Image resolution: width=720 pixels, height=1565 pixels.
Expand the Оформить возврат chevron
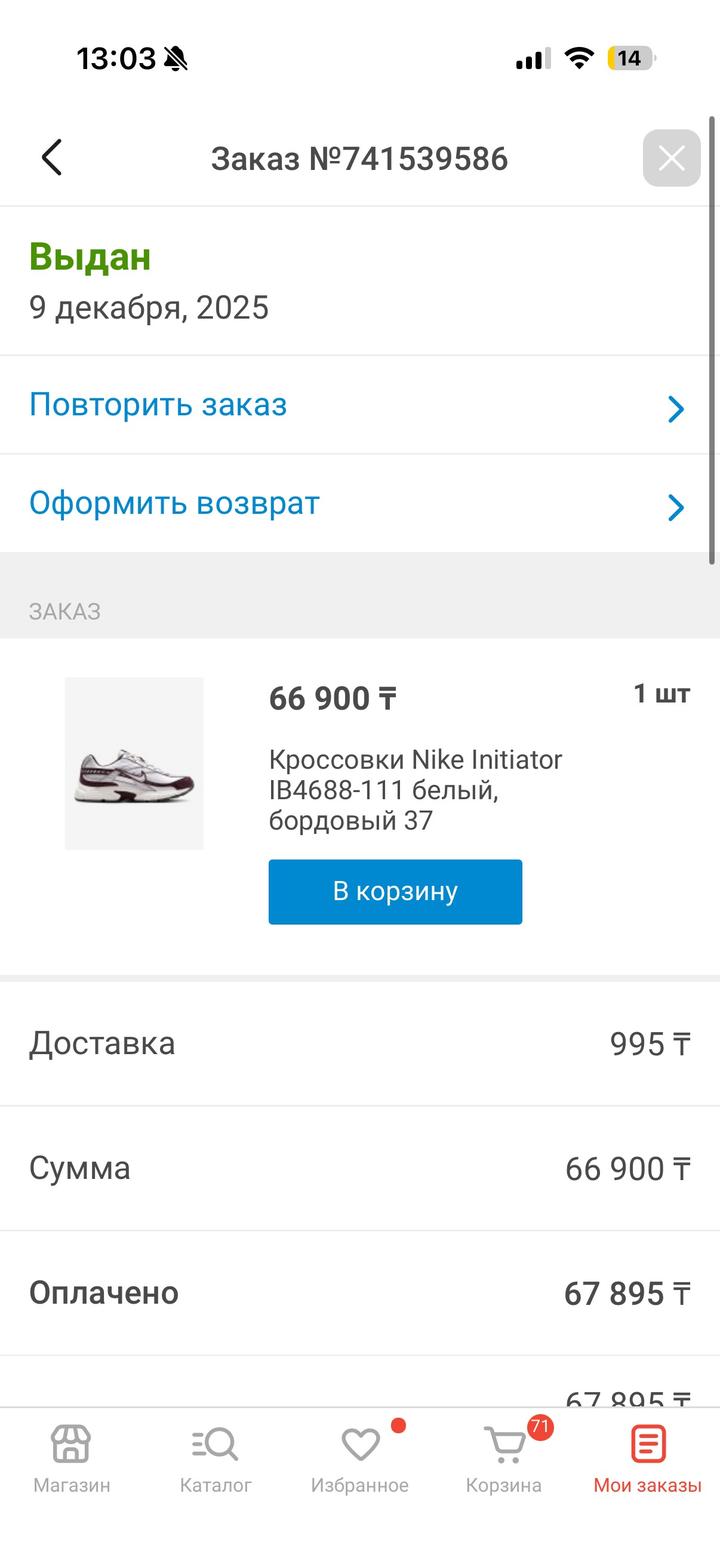(676, 507)
